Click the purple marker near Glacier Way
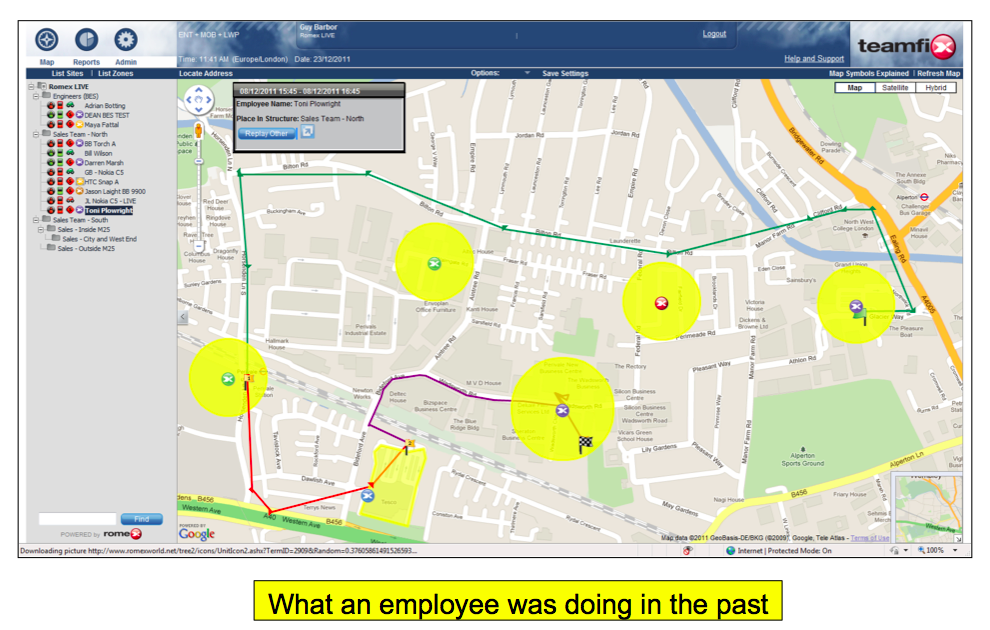Image resolution: width=990 pixels, height=630 pixels. tap(856, 307)
